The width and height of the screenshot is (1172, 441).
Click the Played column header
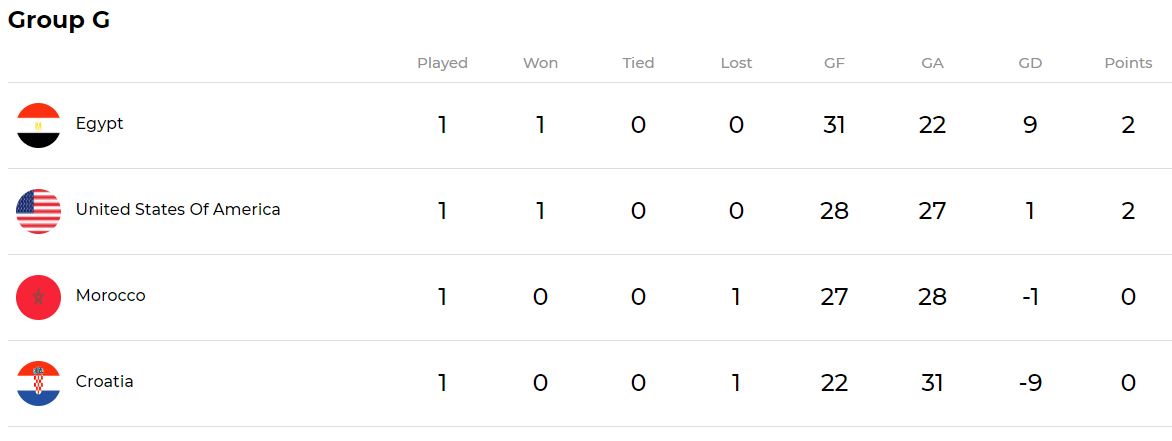coord(442,63)
